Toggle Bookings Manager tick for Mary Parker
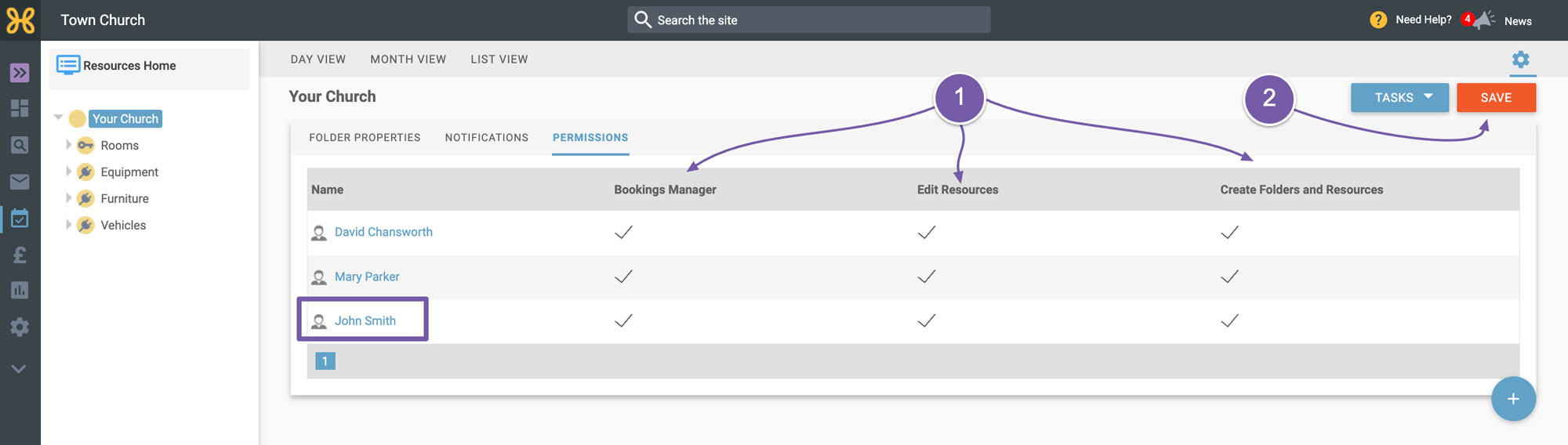 [623, 277]
